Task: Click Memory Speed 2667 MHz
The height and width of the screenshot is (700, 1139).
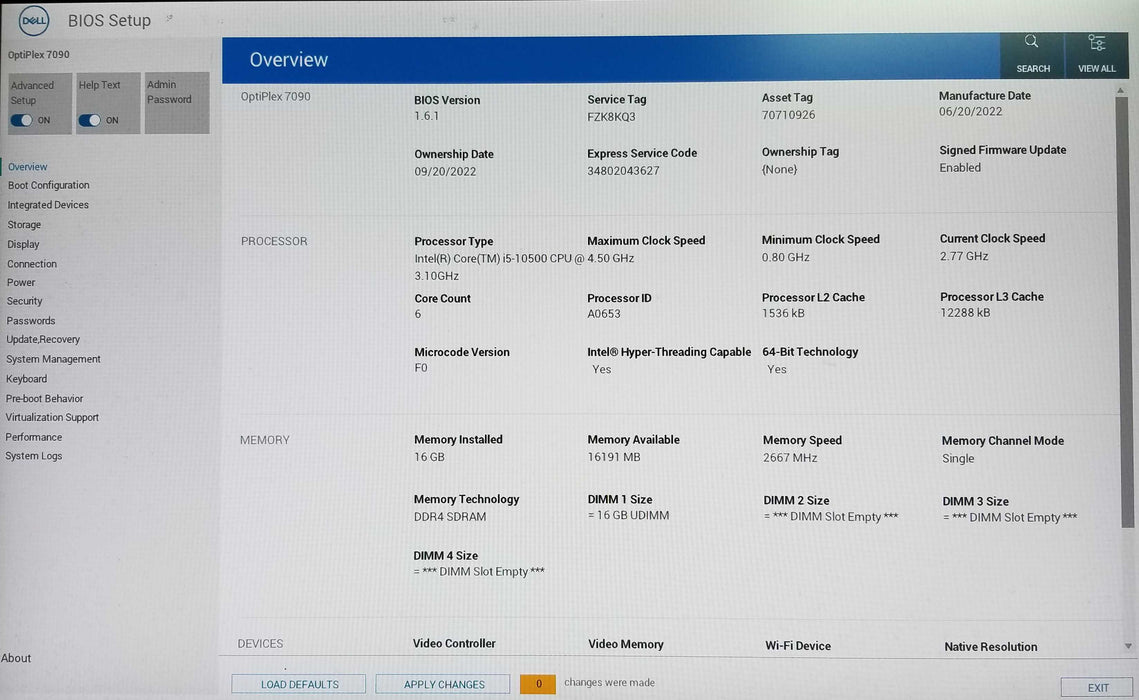Action: pyautogui.click(x=790, y=457)
